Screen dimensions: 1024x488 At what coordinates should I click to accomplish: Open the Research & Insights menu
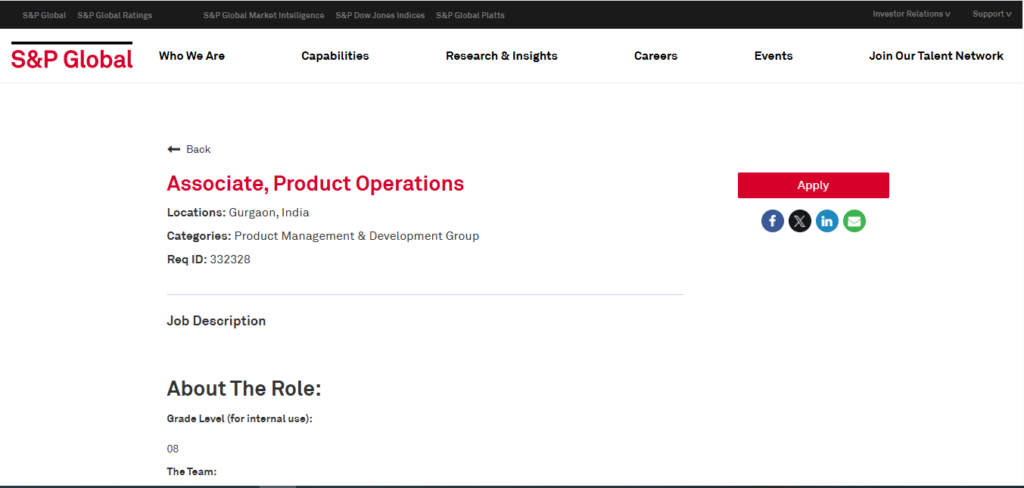coord(502,56)
